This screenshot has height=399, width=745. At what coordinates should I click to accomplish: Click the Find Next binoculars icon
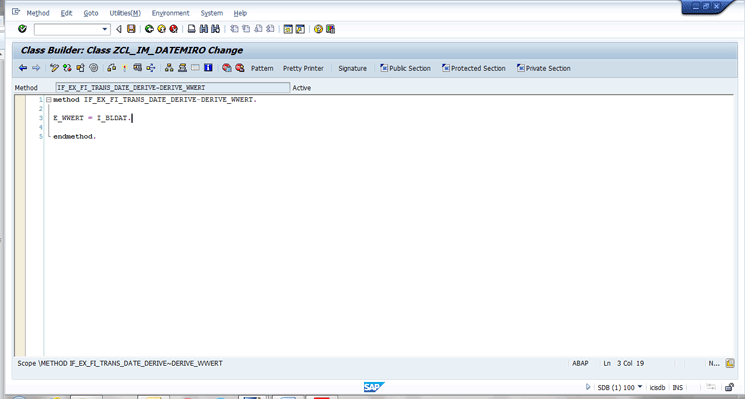[x=216, y=29]
